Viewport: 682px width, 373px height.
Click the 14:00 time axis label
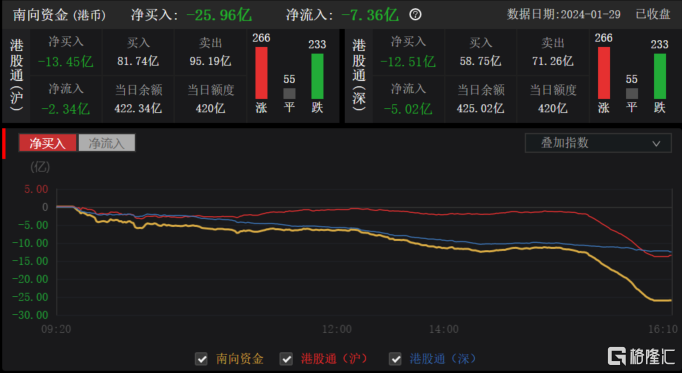[444, 330]
